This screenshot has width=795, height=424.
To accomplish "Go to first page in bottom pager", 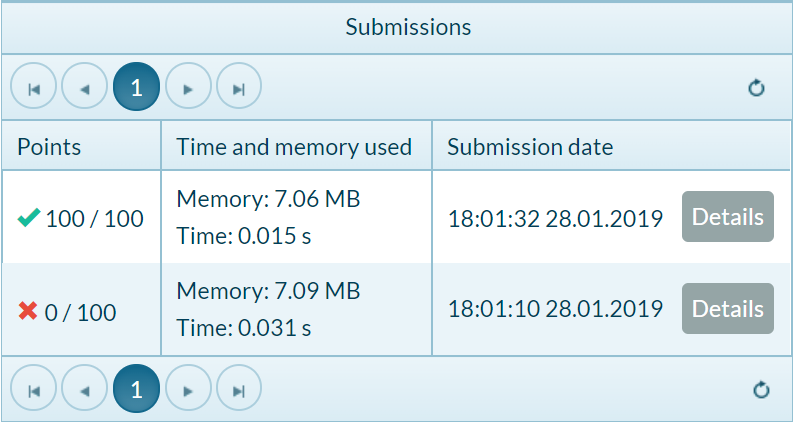I will coord(33,388).
